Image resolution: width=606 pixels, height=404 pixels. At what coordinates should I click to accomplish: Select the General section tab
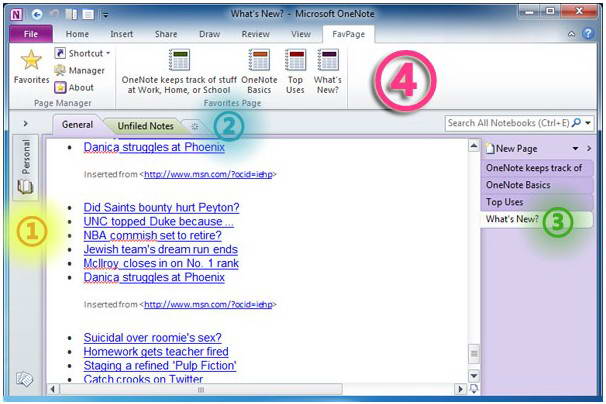(x=77, y=125)
